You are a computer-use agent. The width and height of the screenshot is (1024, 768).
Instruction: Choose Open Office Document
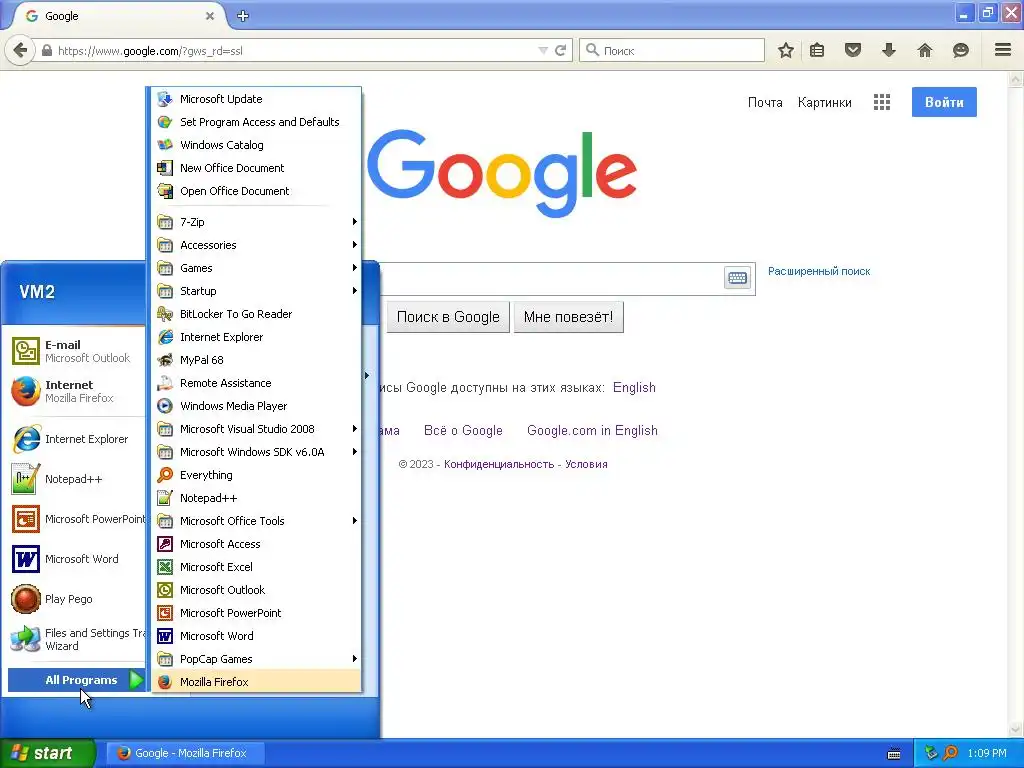tap(257, 191)
